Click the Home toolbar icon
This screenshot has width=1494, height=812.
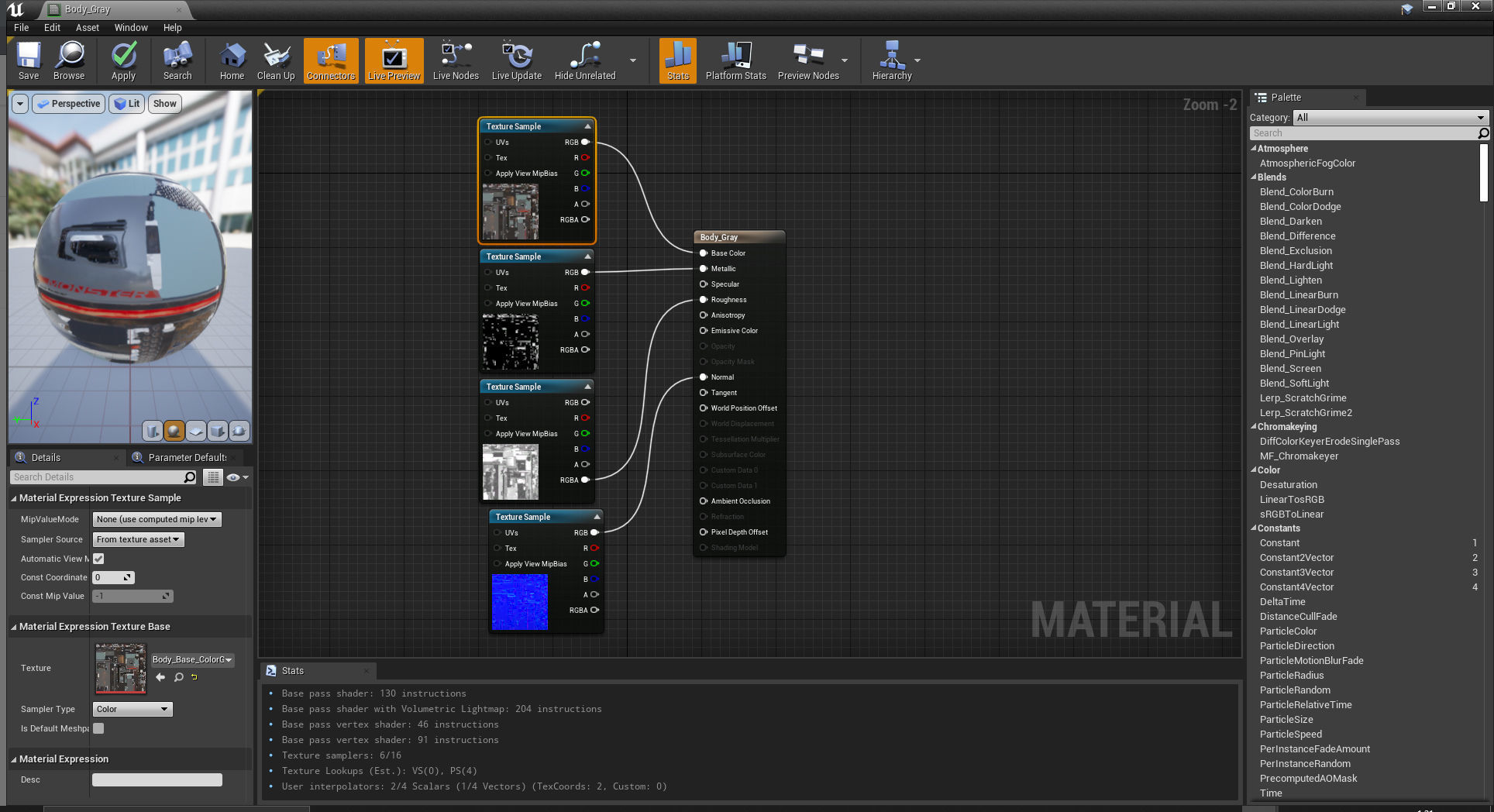pos(232,60)
